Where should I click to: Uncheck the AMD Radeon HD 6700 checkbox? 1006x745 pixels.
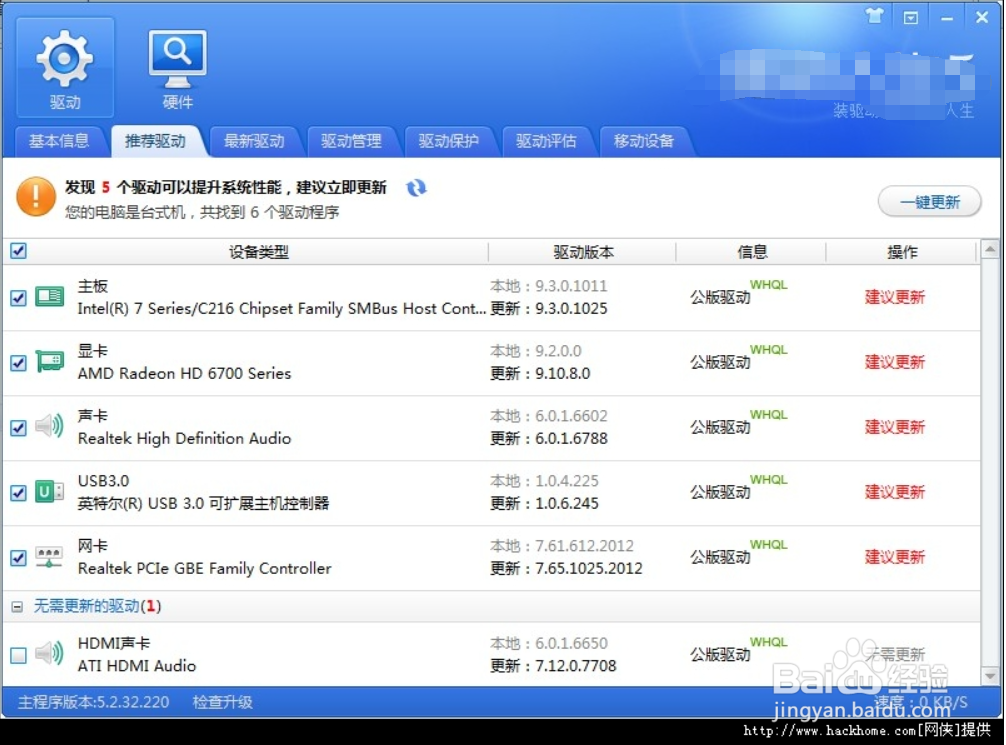[19, 363]
